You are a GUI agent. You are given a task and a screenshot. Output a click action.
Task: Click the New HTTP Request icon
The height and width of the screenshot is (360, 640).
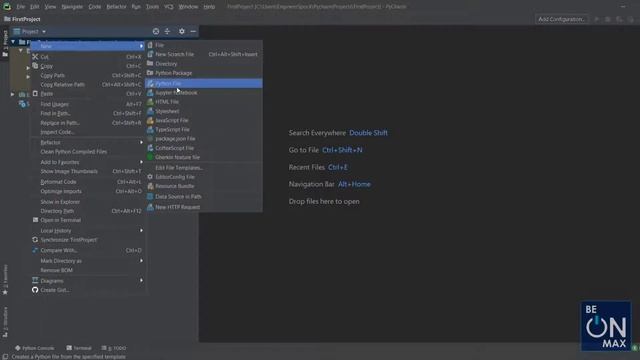[150, 207]
